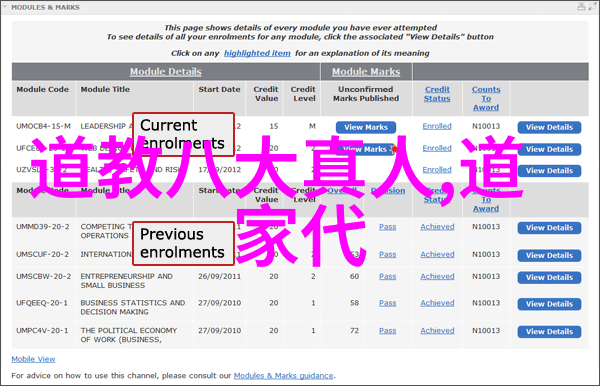The width and height of the screenshot is (600, 386).
Task: Click the 'MODULES & MARKS' panel title
Action: click(x=46, y=7)
